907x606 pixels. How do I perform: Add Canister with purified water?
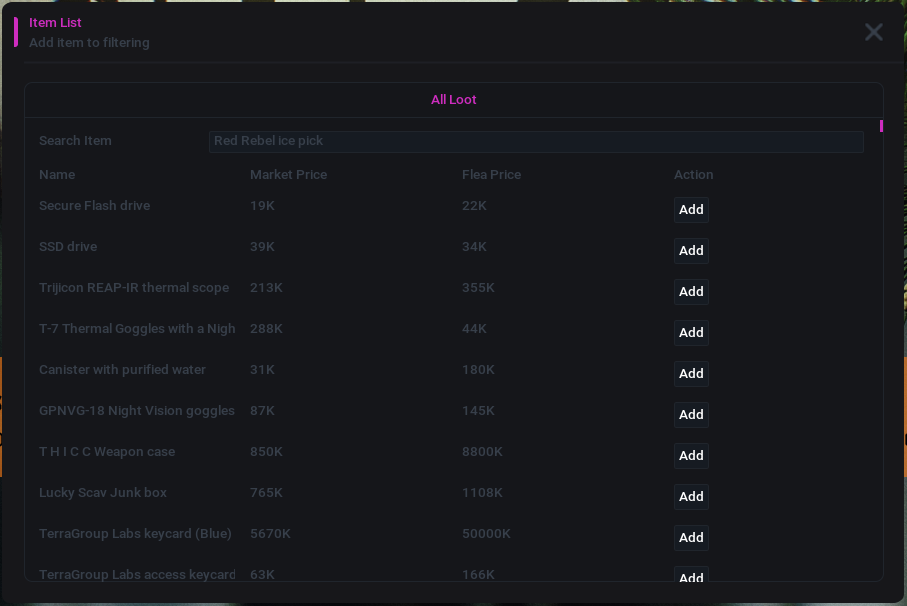tap(691, 374)
